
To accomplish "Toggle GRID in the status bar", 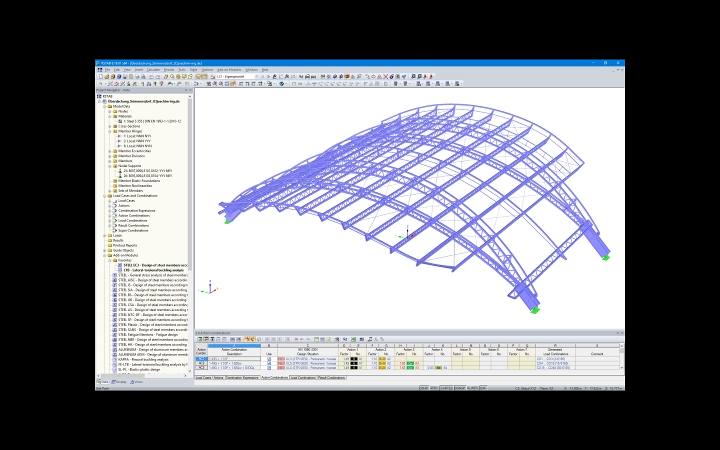I will click(x=434, y=388).
